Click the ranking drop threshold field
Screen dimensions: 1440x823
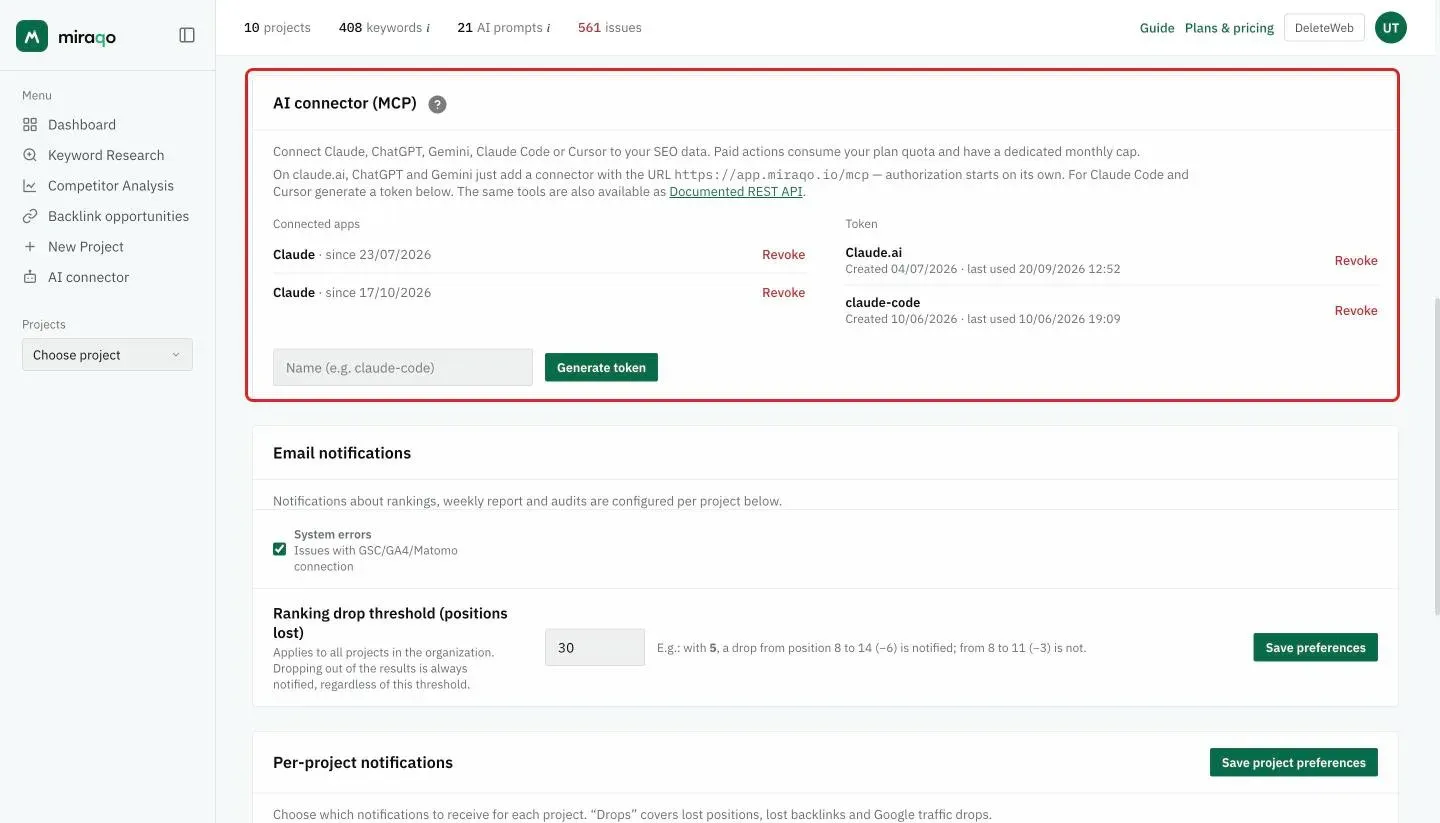(595, 648)
